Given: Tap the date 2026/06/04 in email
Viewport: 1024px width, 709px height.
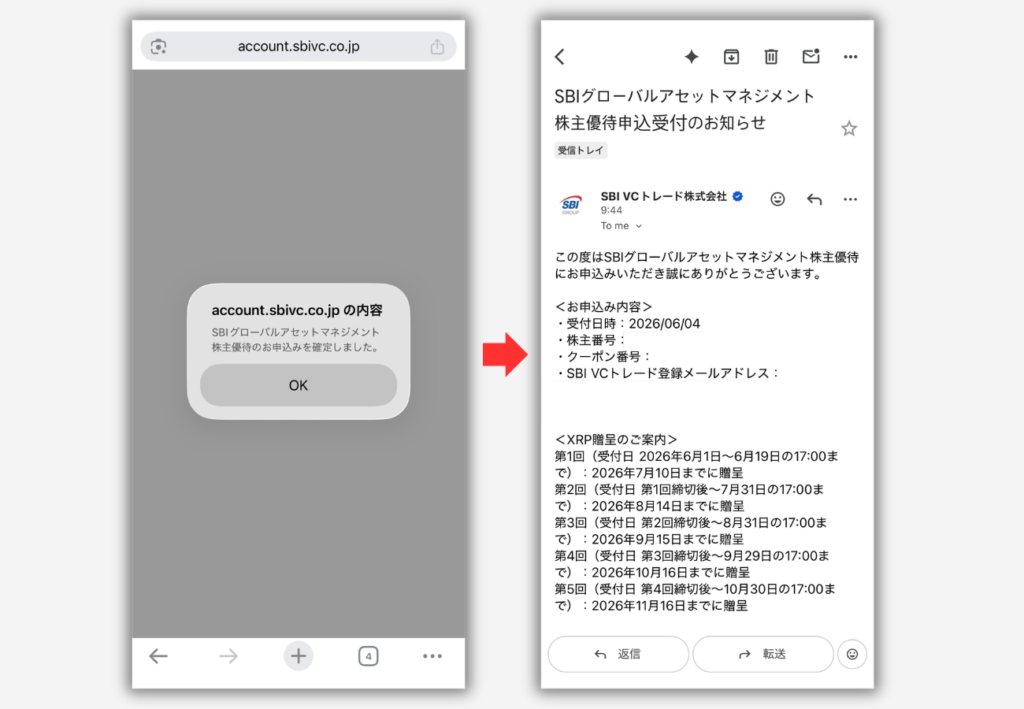Looking at the screenshot, I should point(664,324).
